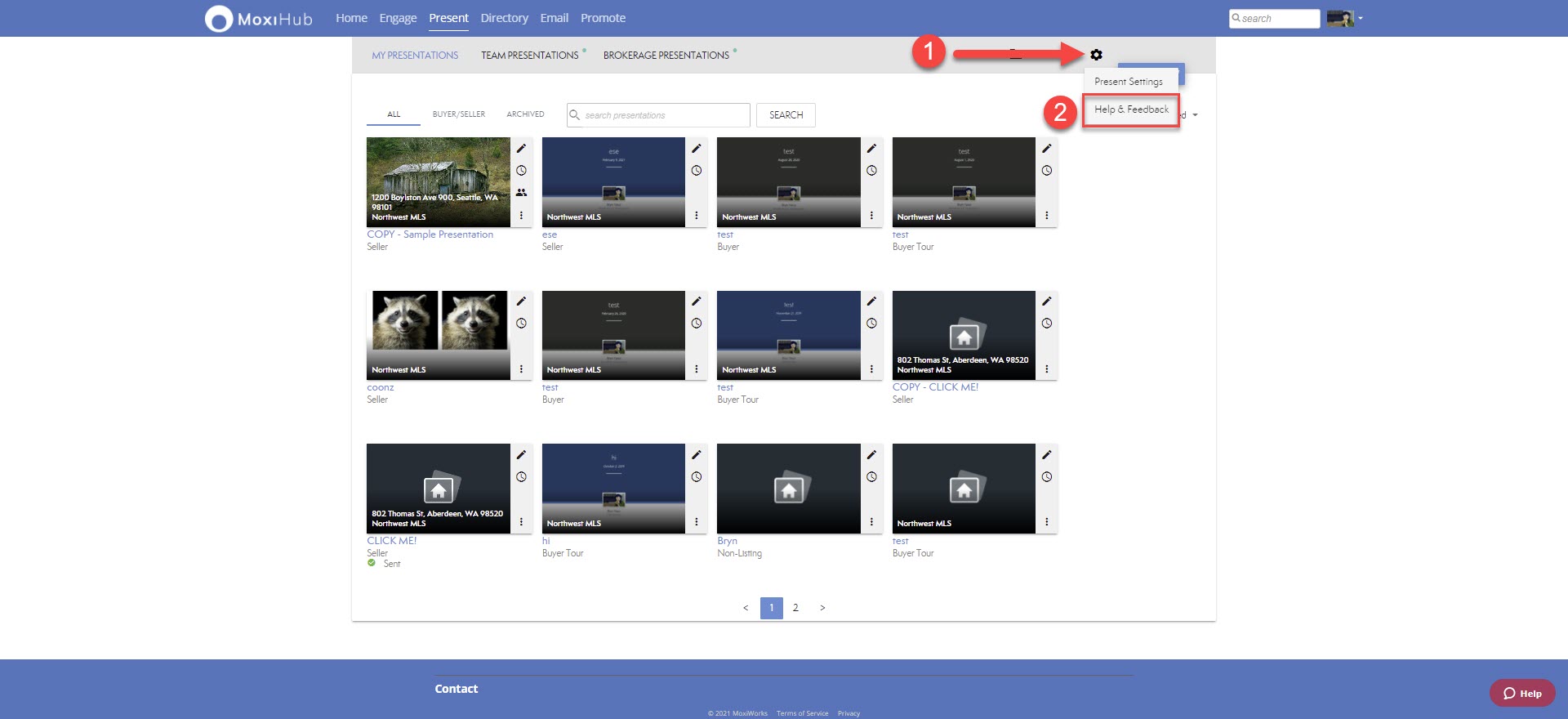
Task: Click the MoxiHub logo
Action: click(258, 19)
